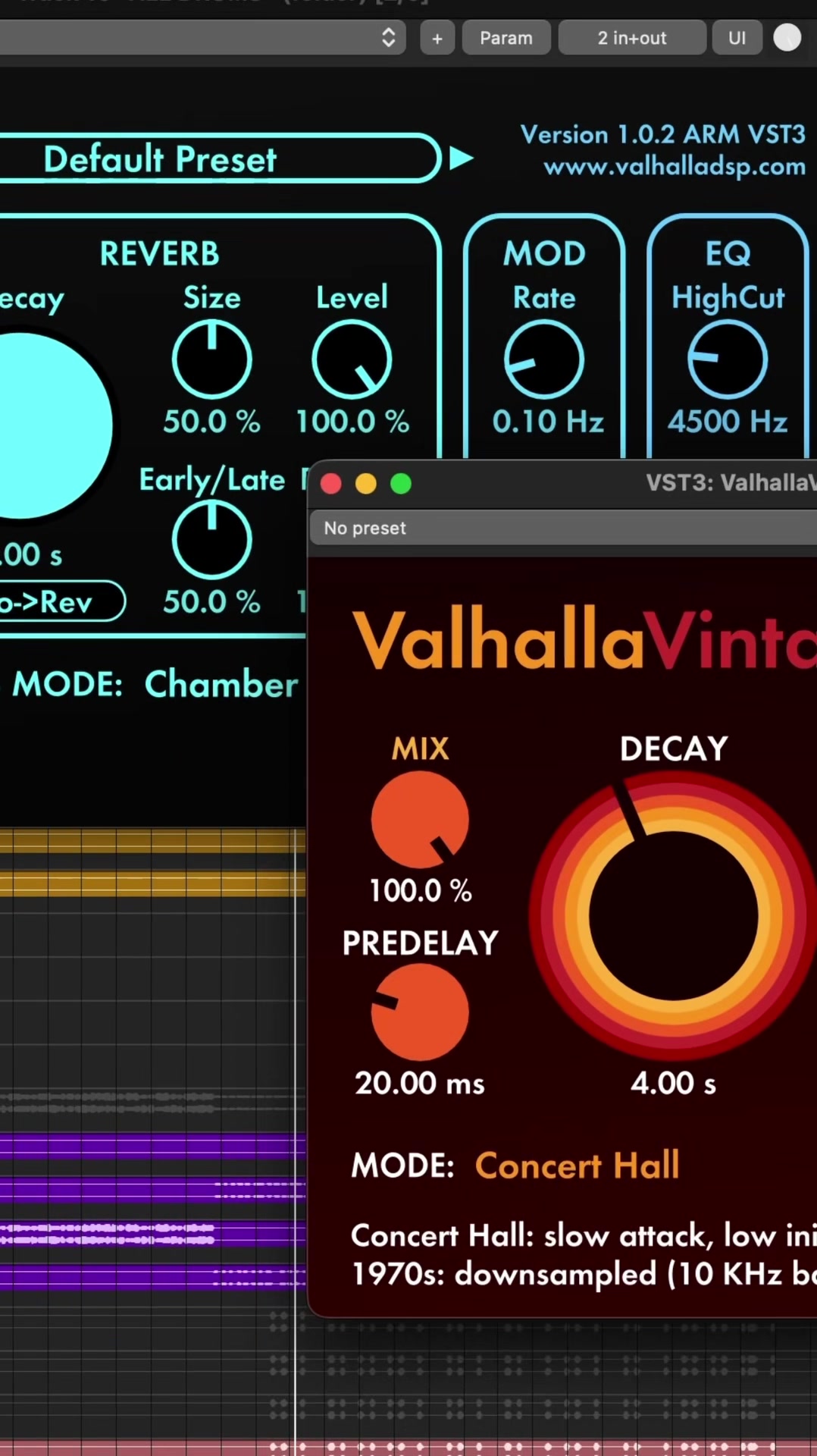The width and height of the screenshot is (817, 1456).
Task: Adjust the EQ HighCut knob
Action: pos(728,359)
